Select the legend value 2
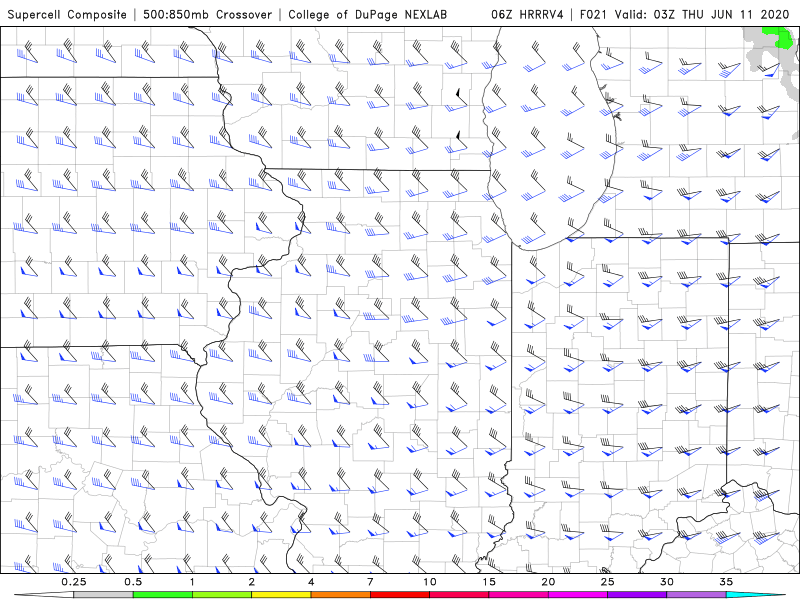Image resolution: width=800 pixels, height=600 pixels. tap(252, 582)
